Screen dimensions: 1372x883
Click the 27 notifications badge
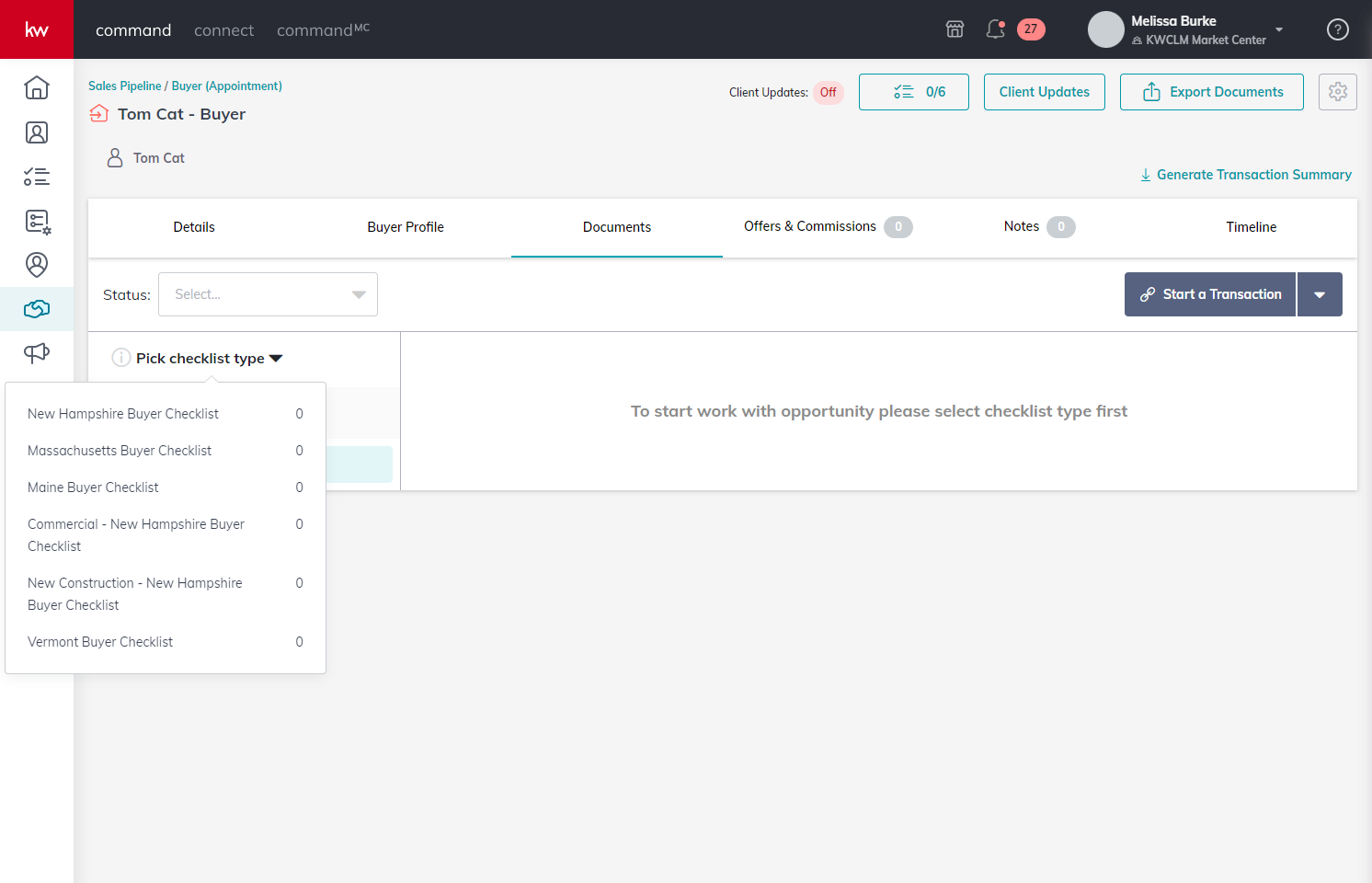tap(1031, 29)
